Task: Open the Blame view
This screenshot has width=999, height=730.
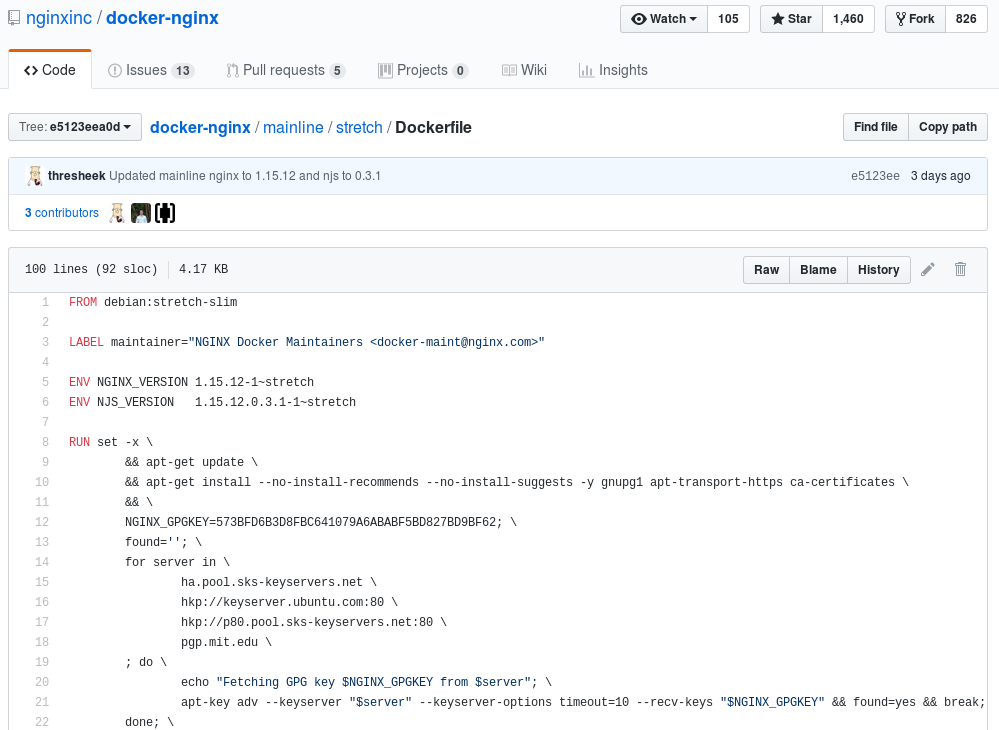Action: point(818,270)
